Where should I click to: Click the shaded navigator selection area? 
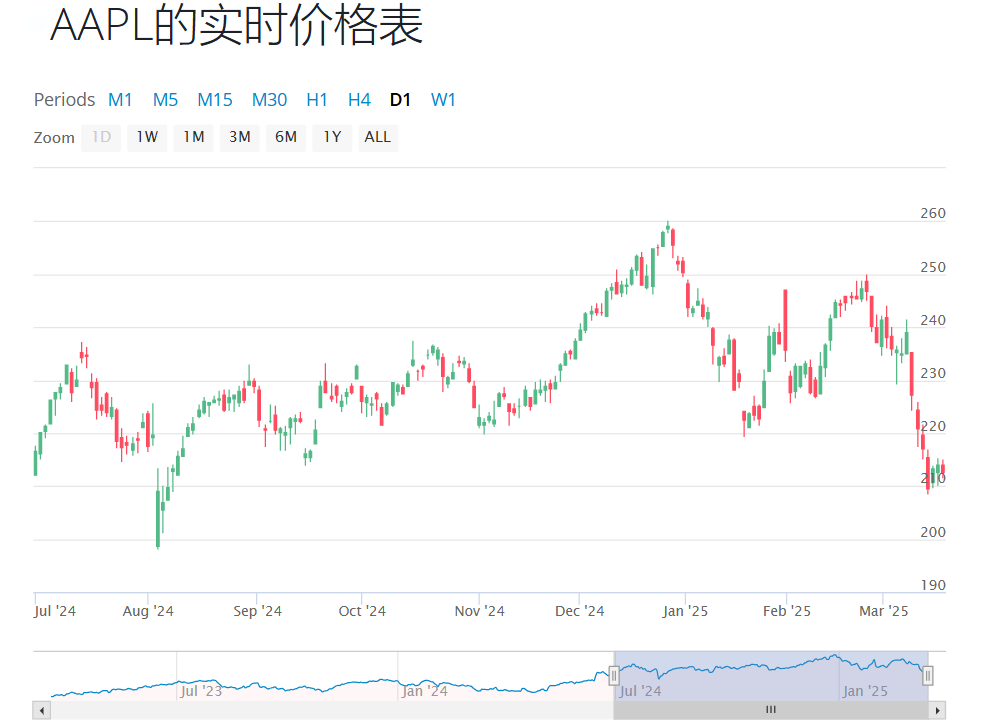pyautogui.click(x=771, y=676)
